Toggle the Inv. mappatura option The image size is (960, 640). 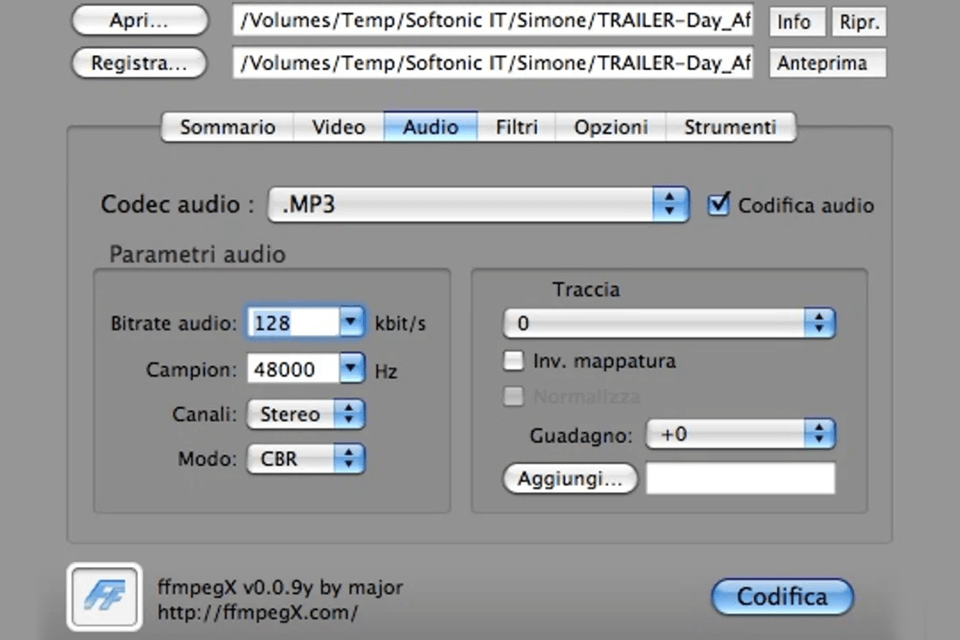point(513,361)
